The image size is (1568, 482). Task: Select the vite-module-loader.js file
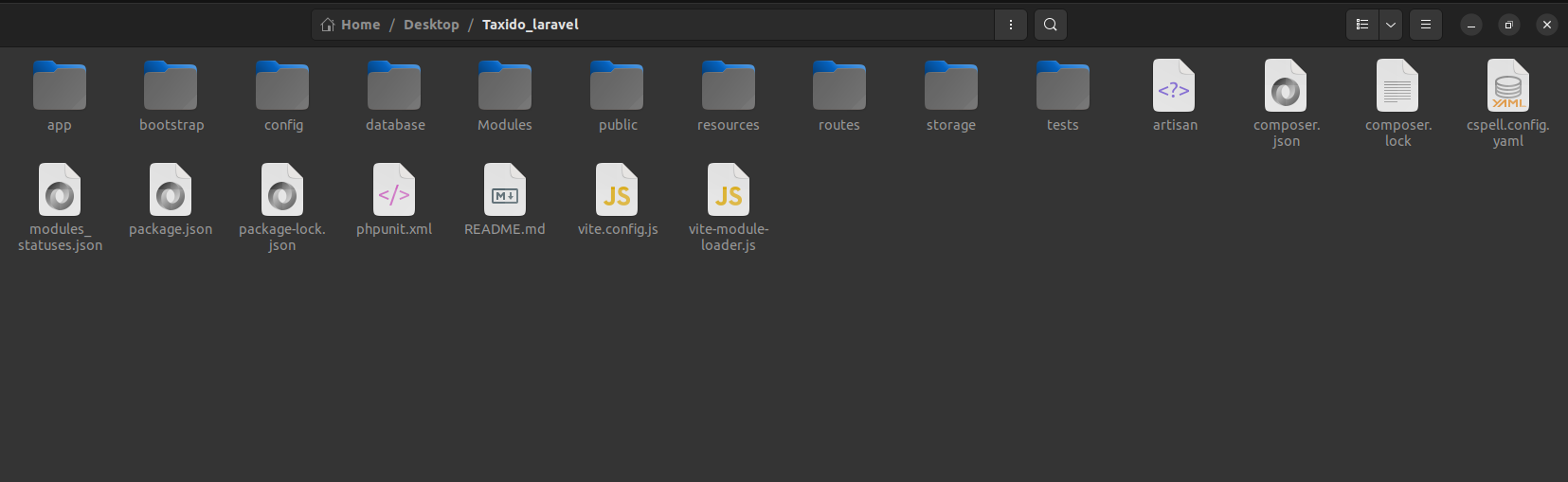coord(729,191)
